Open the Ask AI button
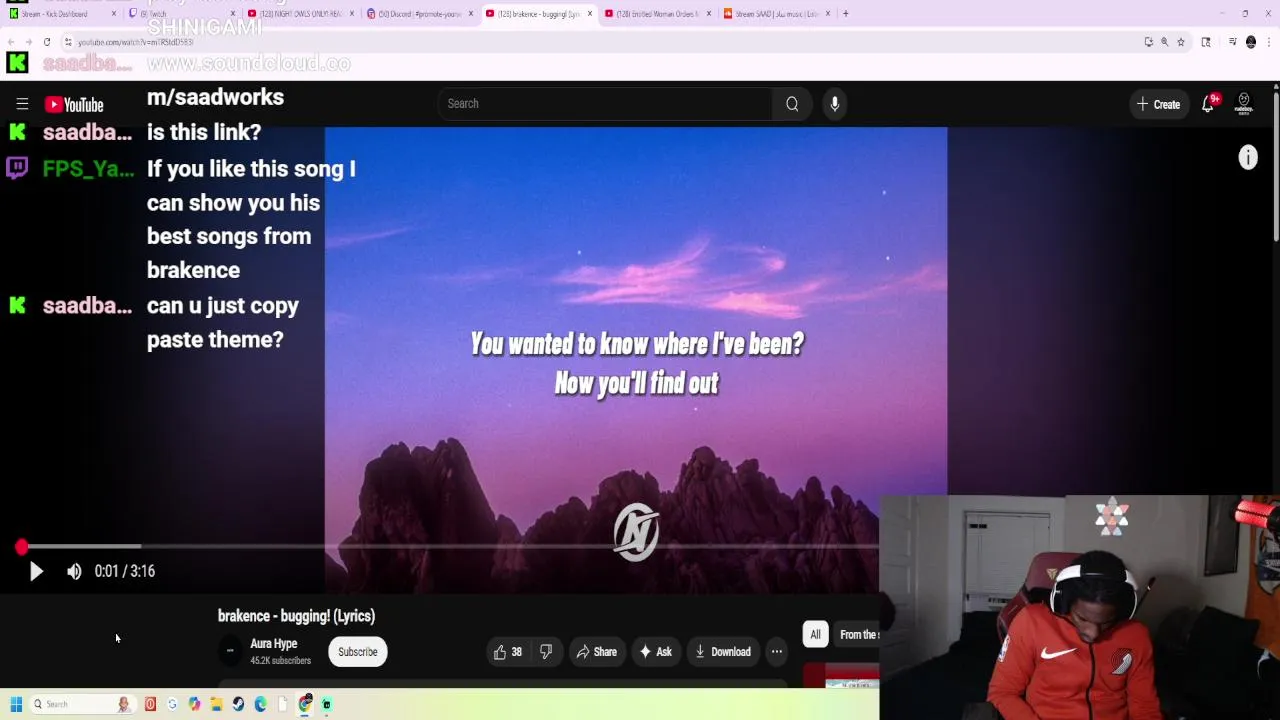 [656, 652]
